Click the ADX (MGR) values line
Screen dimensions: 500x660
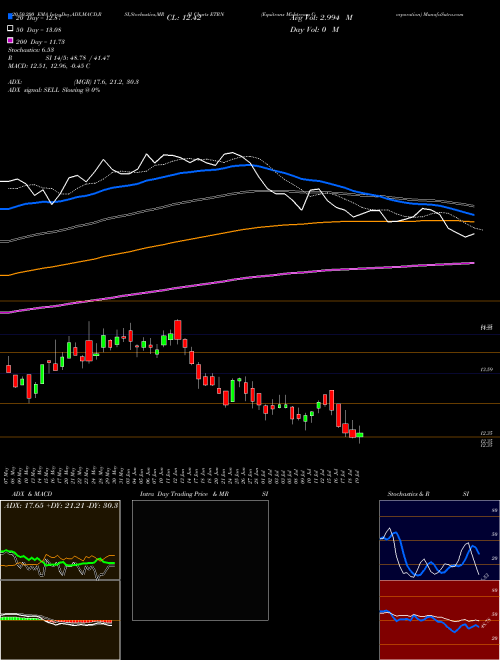pyautogui.click(x=73, y=82)
